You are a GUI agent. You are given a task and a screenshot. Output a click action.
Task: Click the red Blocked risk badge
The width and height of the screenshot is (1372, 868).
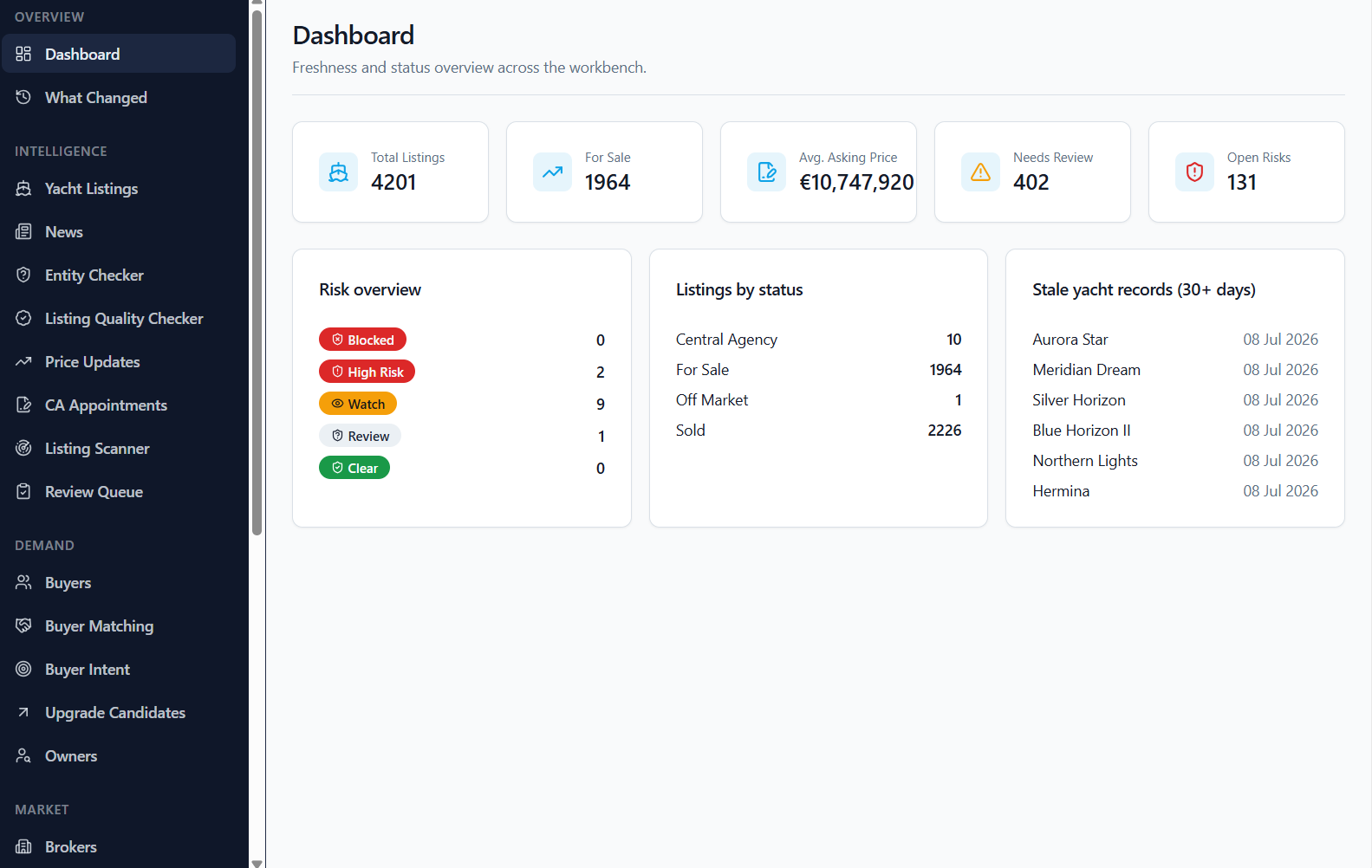[362, 340]
